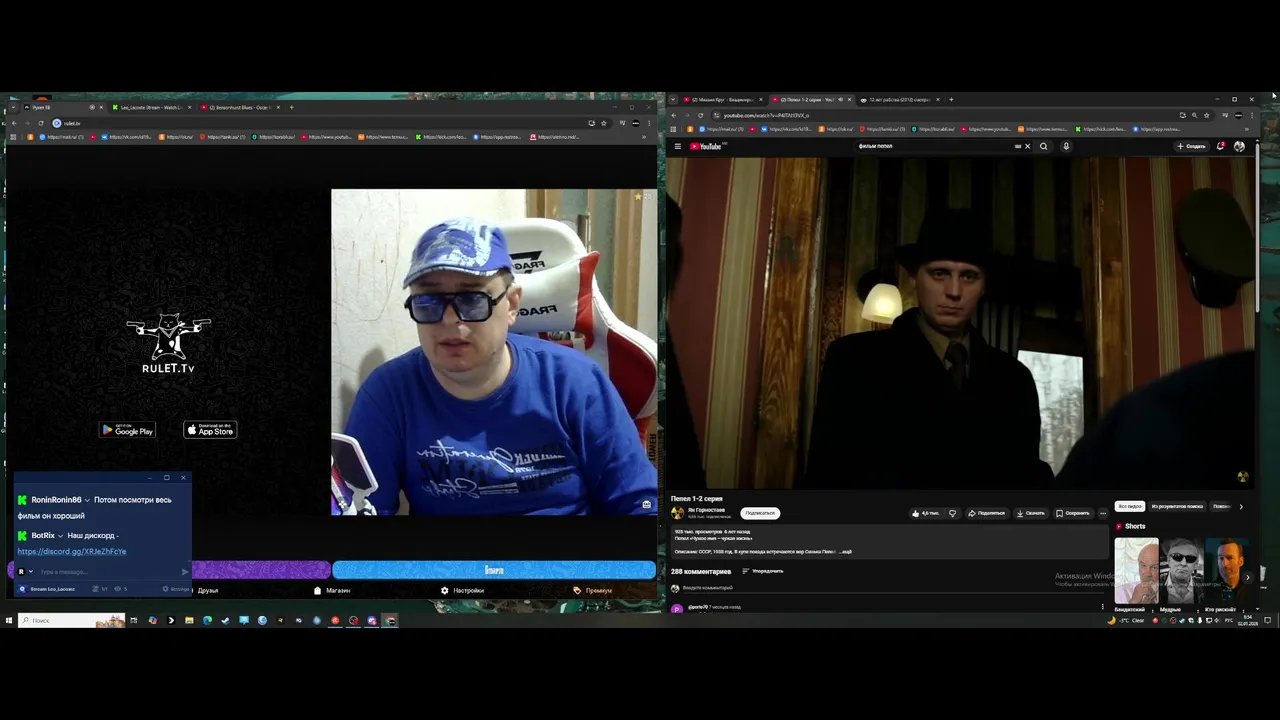Click the Windows taskbar search box
This screenshot has height=720, width=1280.
[72, 620]
